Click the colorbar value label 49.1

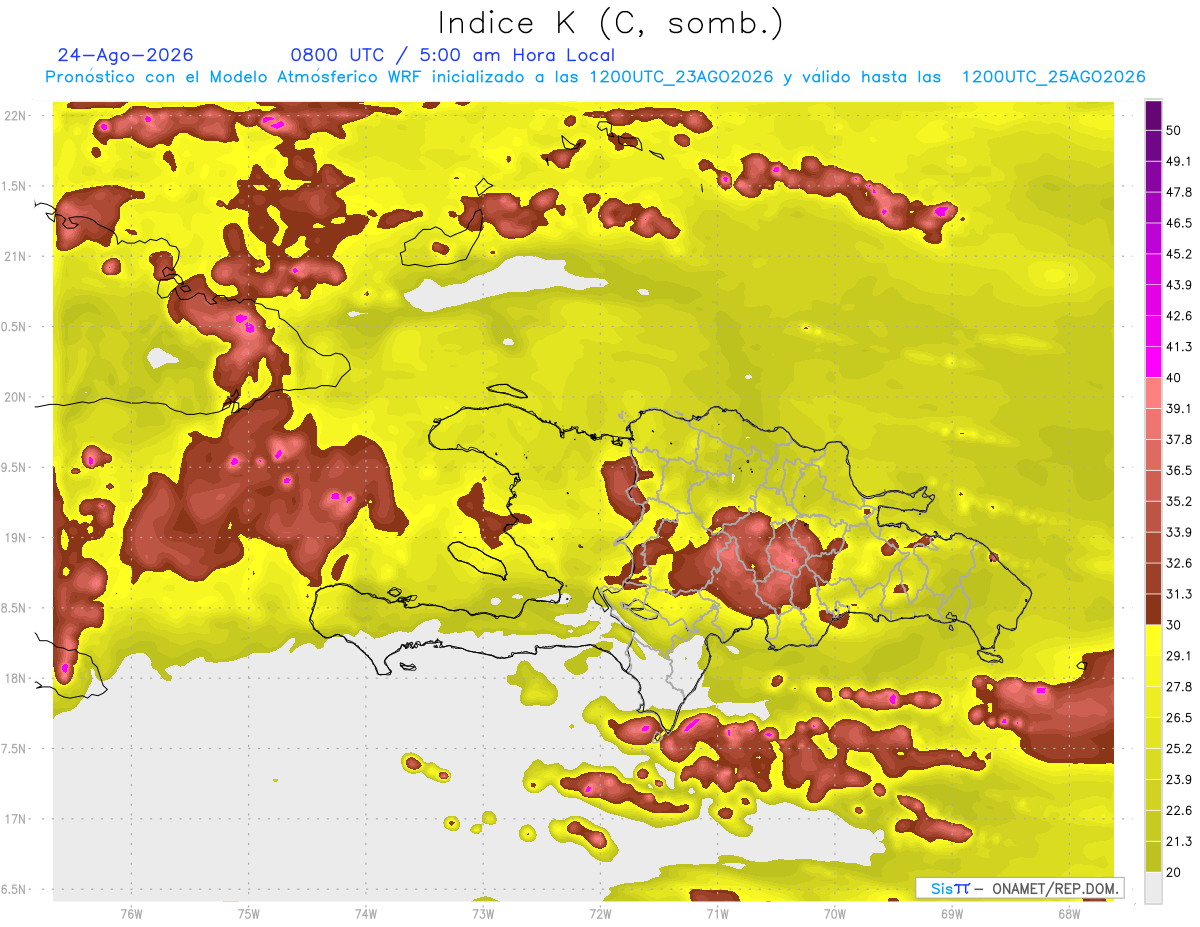click(1179, 161)
